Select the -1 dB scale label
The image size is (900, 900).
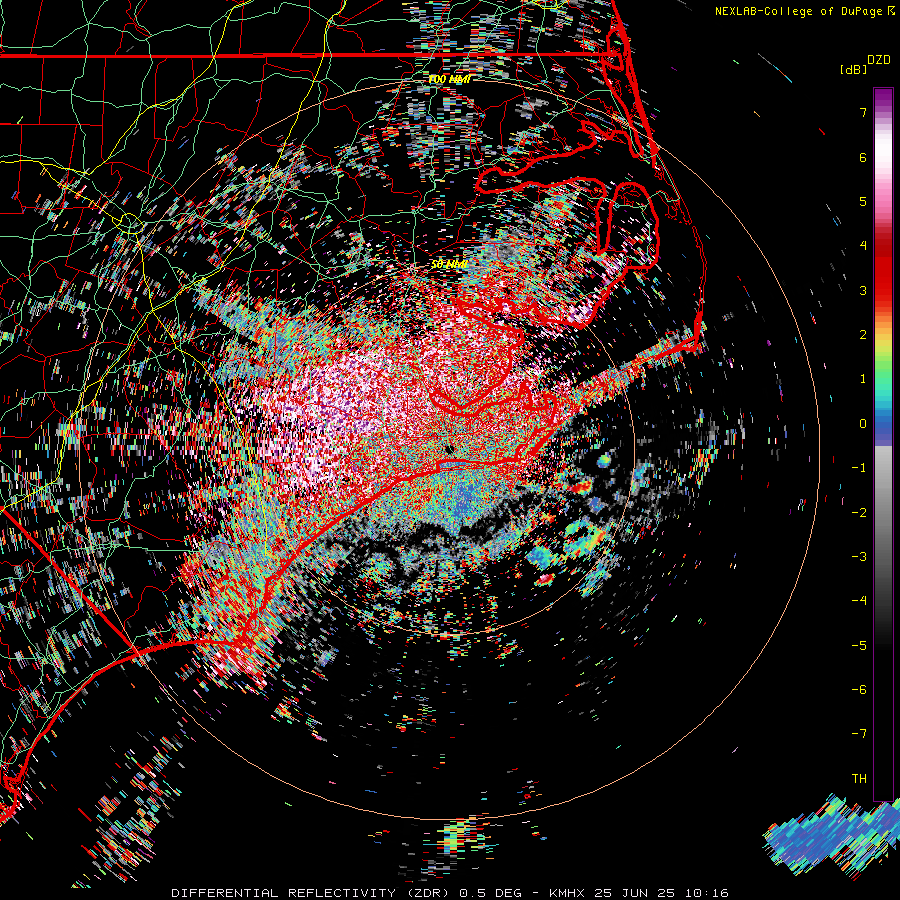[859, 468]
